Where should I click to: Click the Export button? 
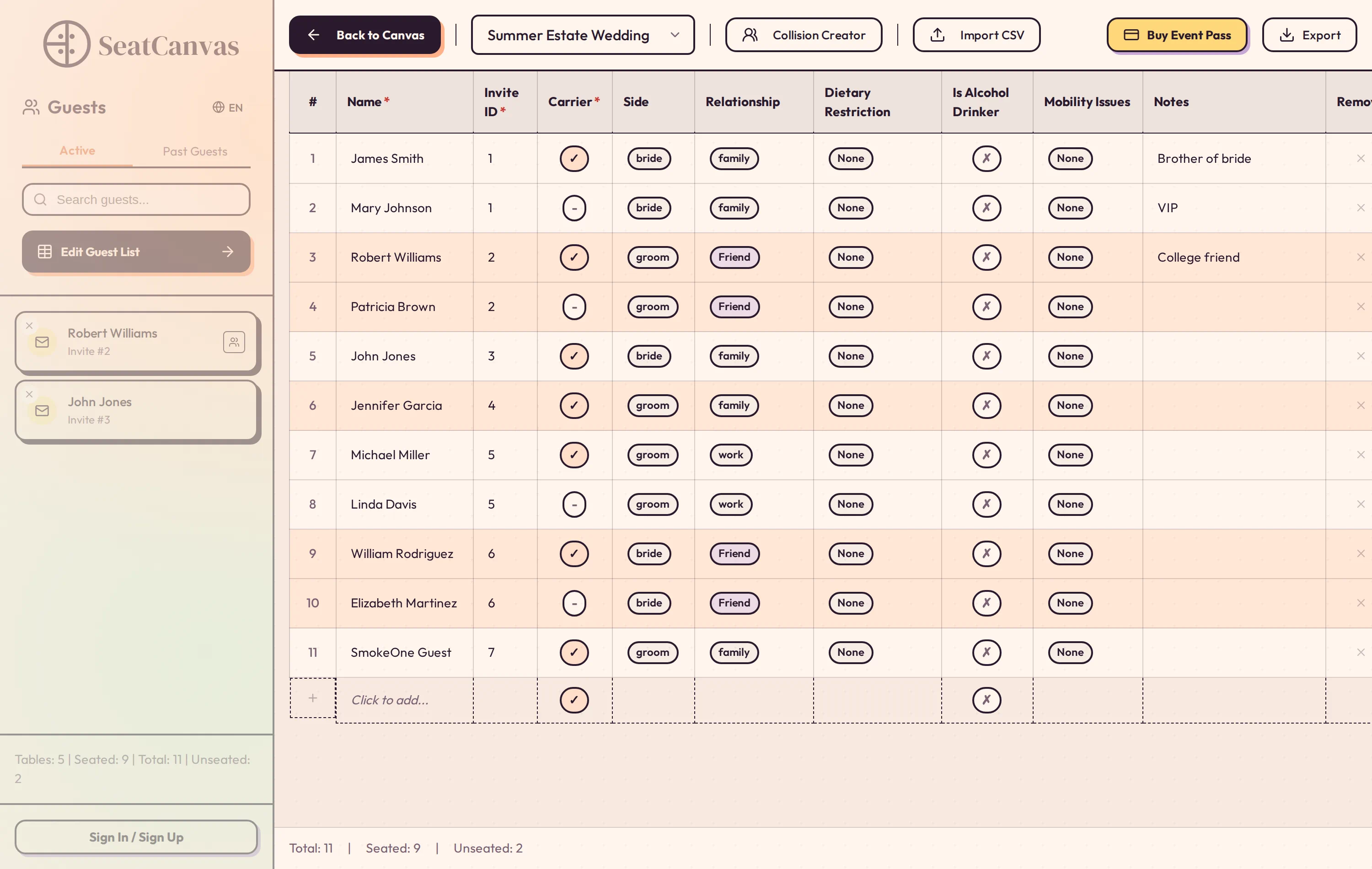pos(1309,35)
